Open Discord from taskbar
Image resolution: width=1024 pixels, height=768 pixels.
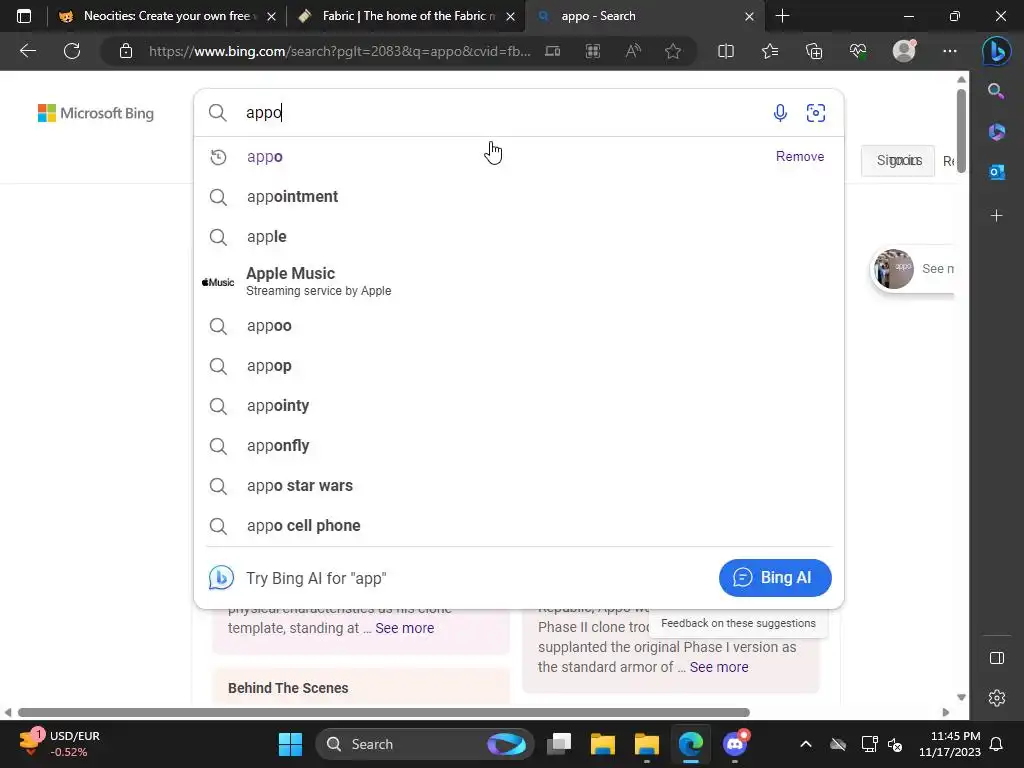pyautogui.click(x=735, y=744)
